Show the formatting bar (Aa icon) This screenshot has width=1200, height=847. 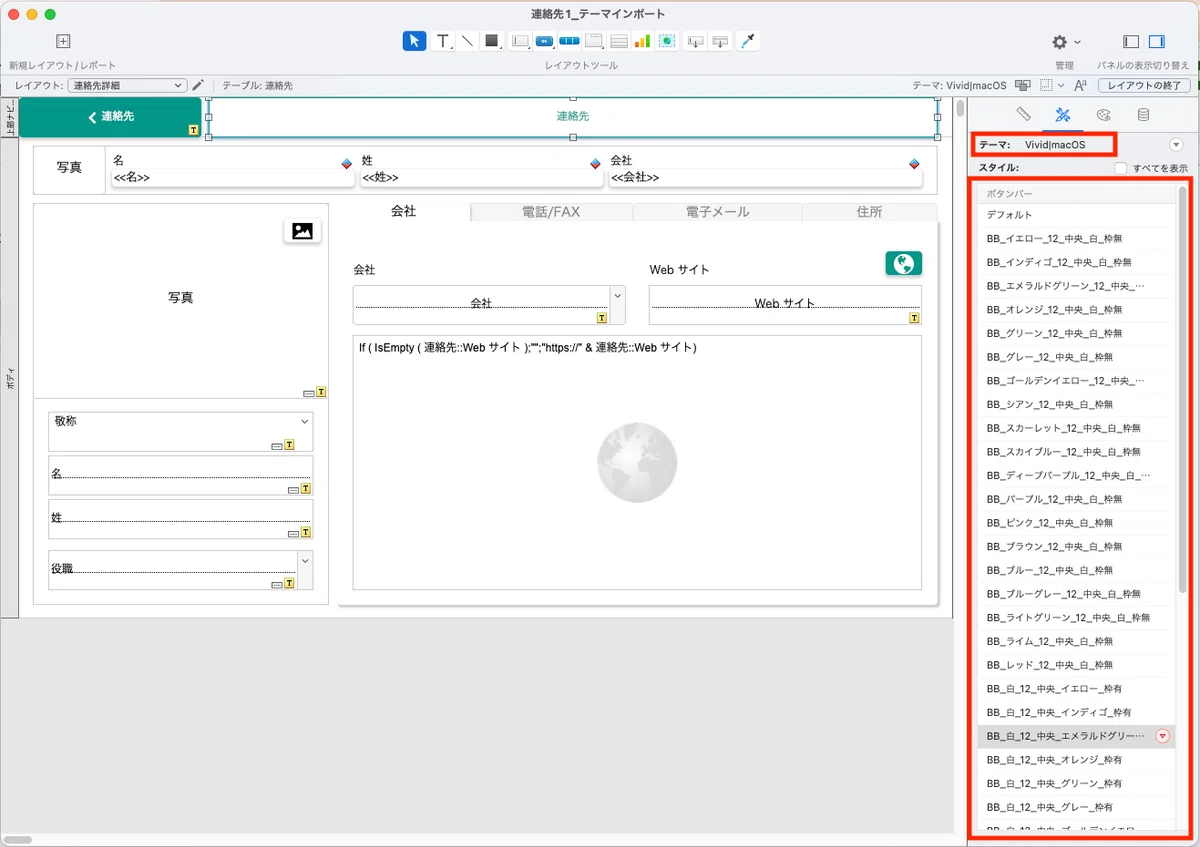(x=1081, y=85)
